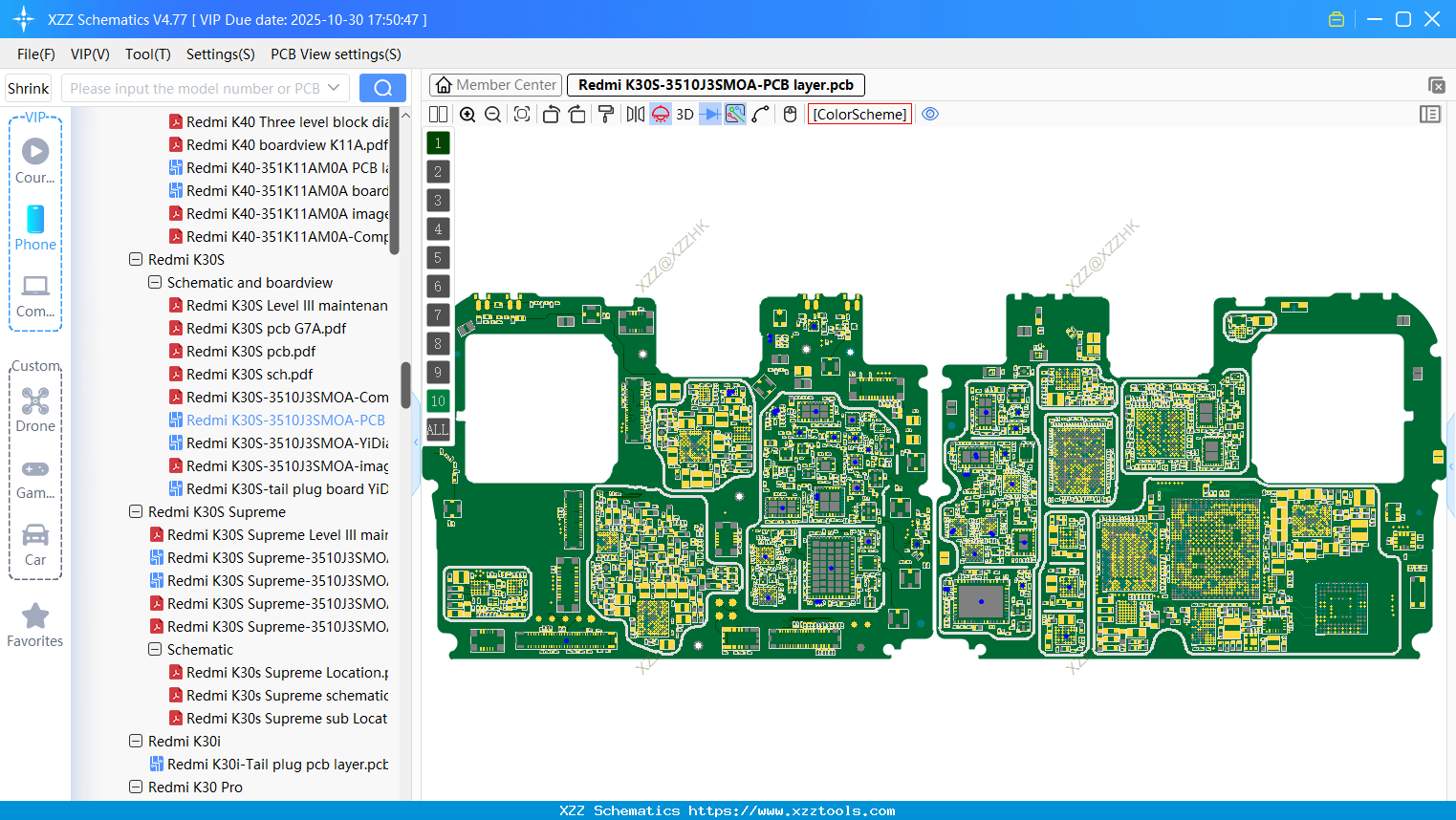Toggle the red lamp highlight mode

coord(660,114)
